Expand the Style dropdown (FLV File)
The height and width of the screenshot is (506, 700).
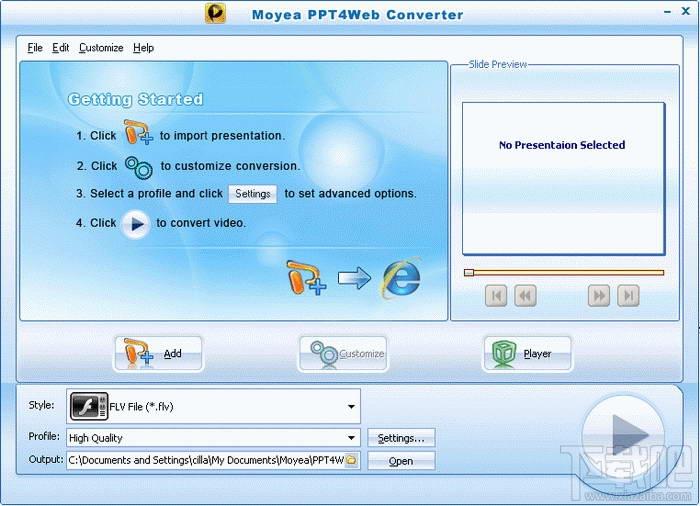pyautogui.click(x=351, y=406)
